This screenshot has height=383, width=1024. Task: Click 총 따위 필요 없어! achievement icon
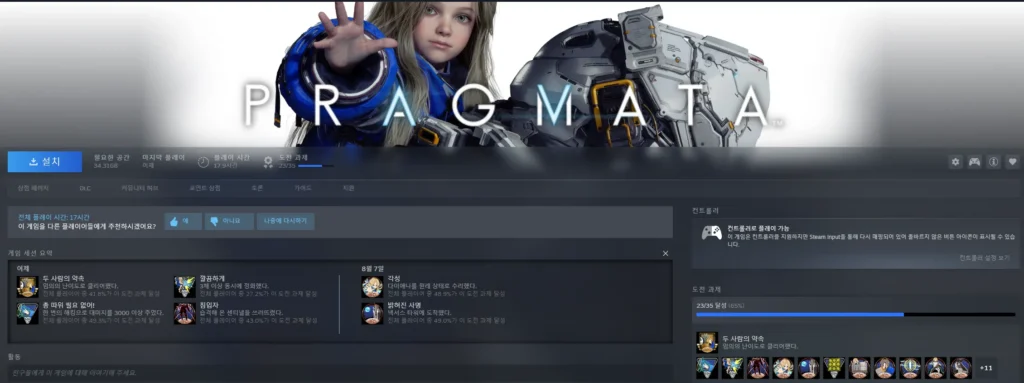click(x=27, y=313)
